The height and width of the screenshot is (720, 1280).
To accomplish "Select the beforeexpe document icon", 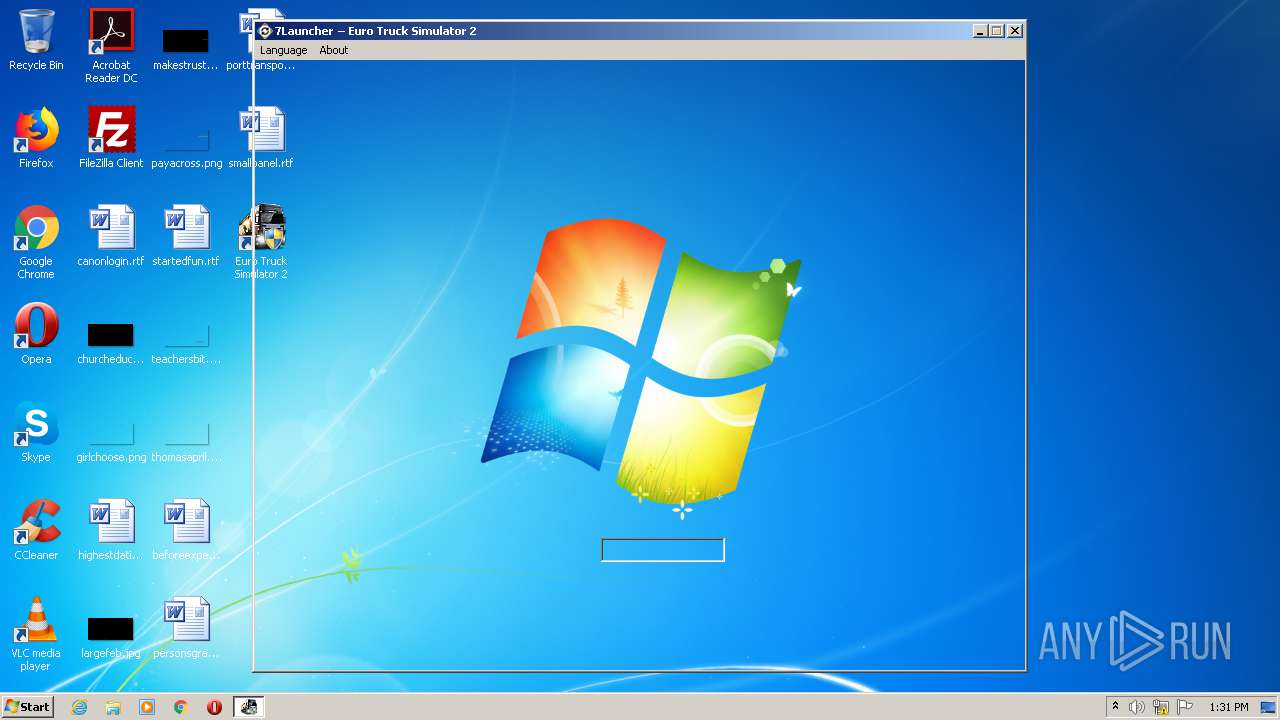I will coord(186,530).
